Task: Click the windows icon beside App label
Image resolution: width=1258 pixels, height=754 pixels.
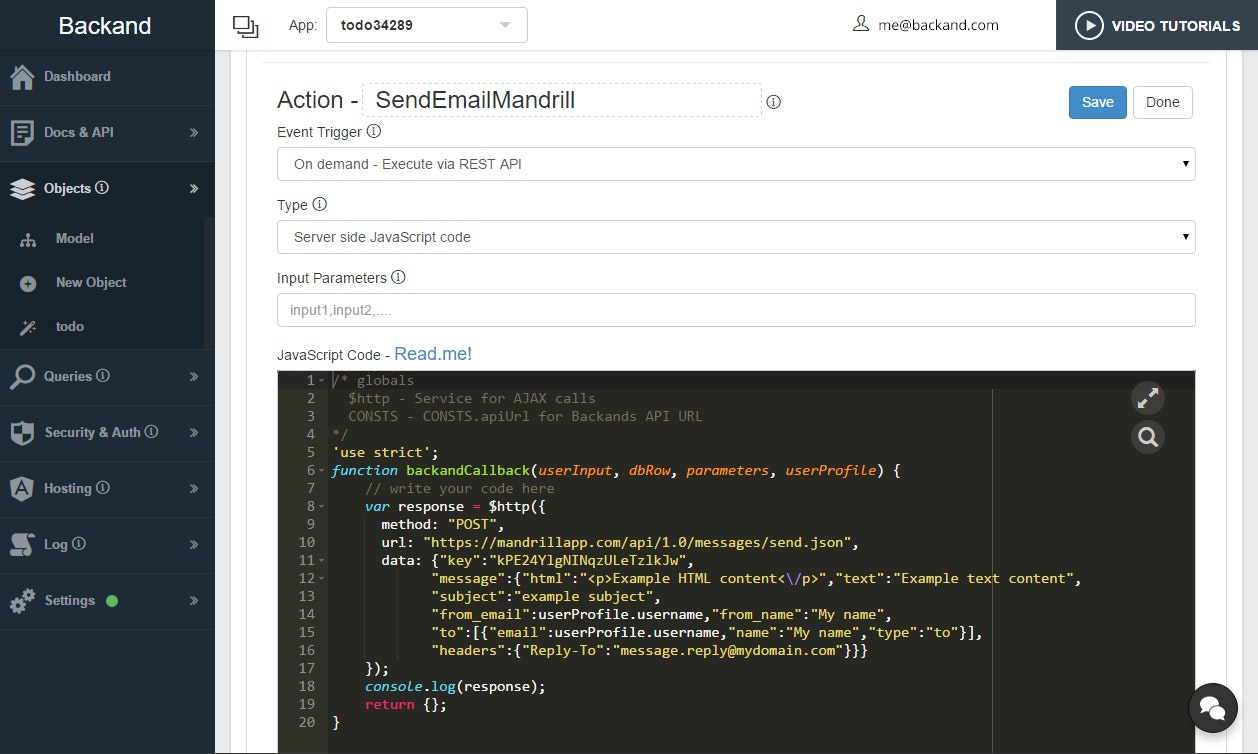Action: click(x=245, y=26)
